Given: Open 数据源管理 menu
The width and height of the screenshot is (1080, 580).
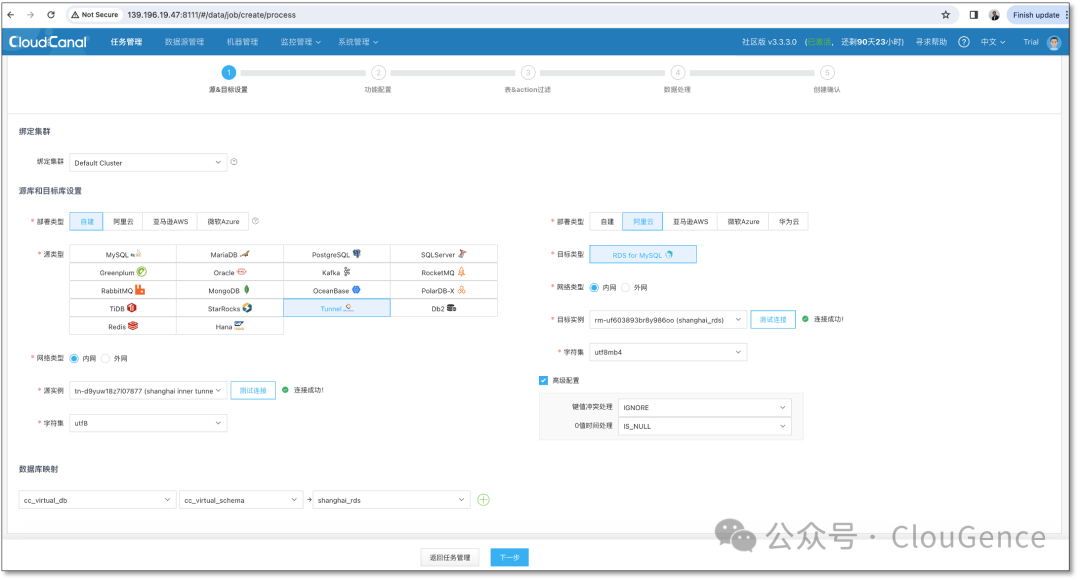Looking at the screenshot, I should [x=184, y=42].
